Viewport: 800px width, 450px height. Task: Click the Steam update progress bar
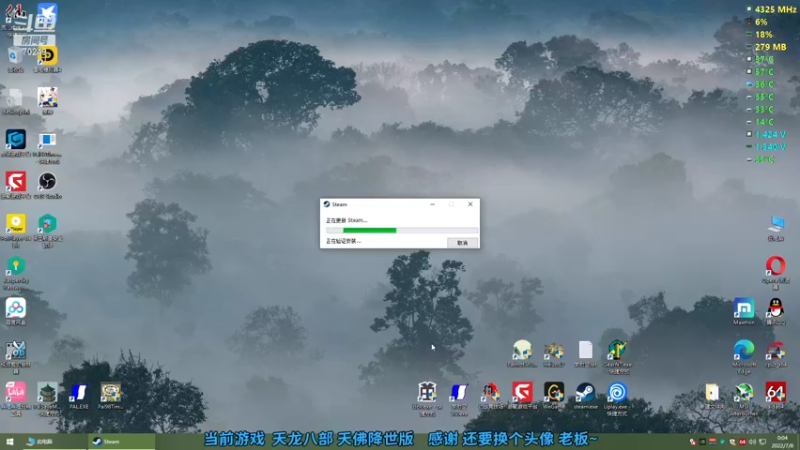pyautogui.click(x=402, y=230)
